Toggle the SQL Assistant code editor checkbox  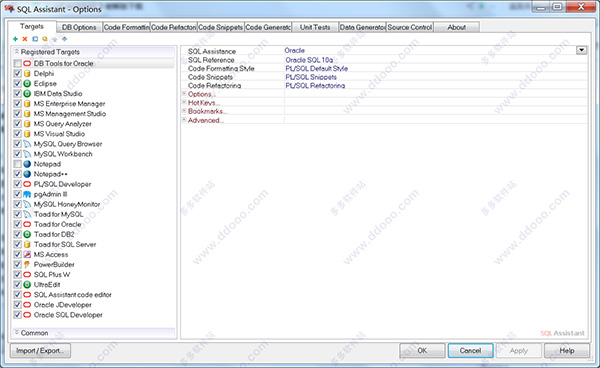(18, 295)
